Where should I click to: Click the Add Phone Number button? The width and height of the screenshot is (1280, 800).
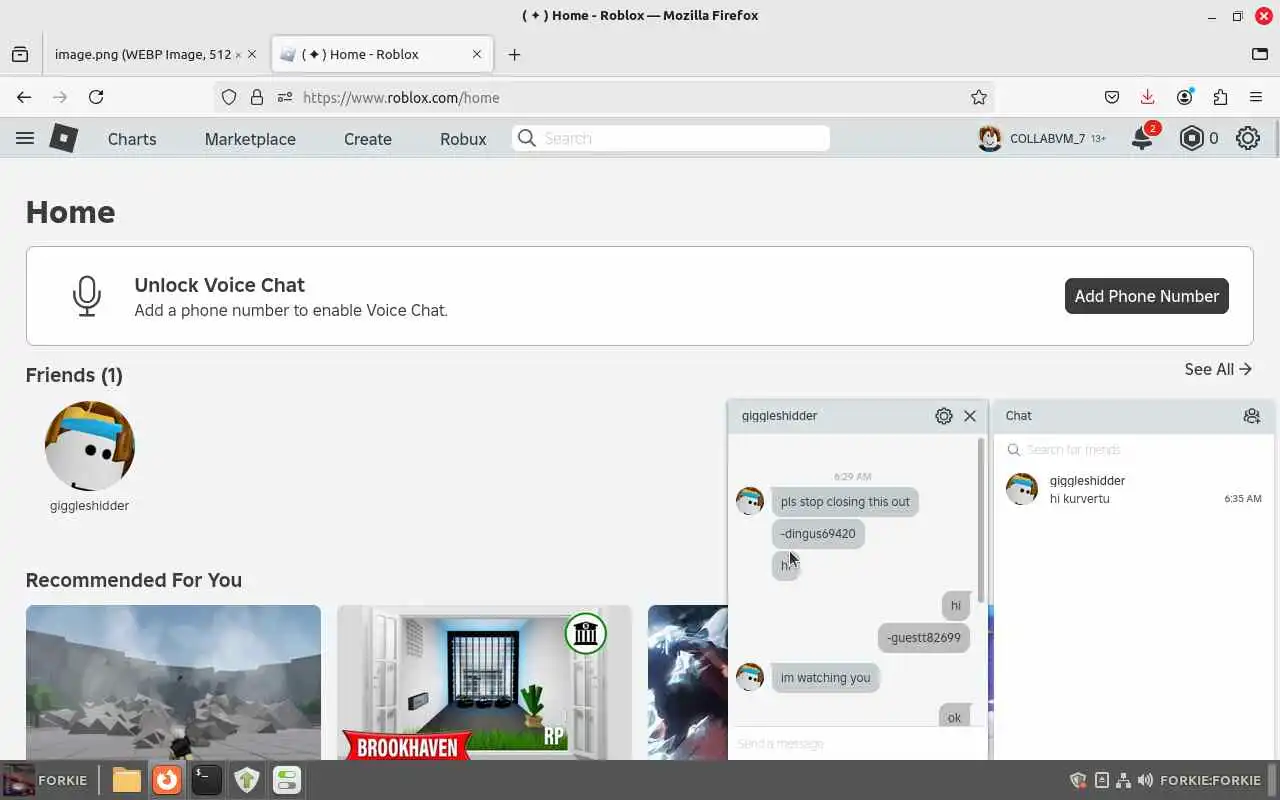point(1147,296)
